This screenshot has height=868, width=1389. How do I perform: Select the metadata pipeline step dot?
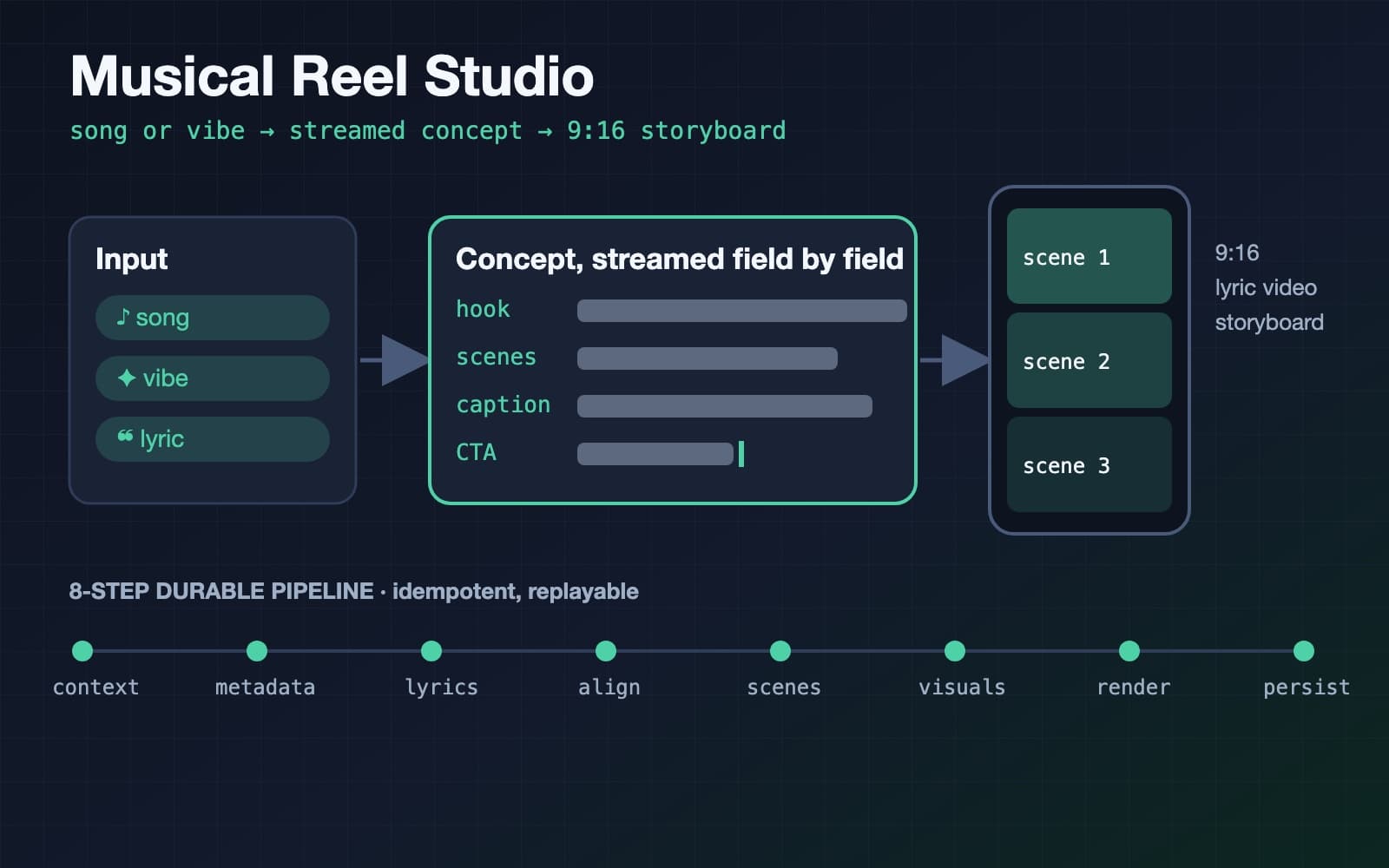257,651
